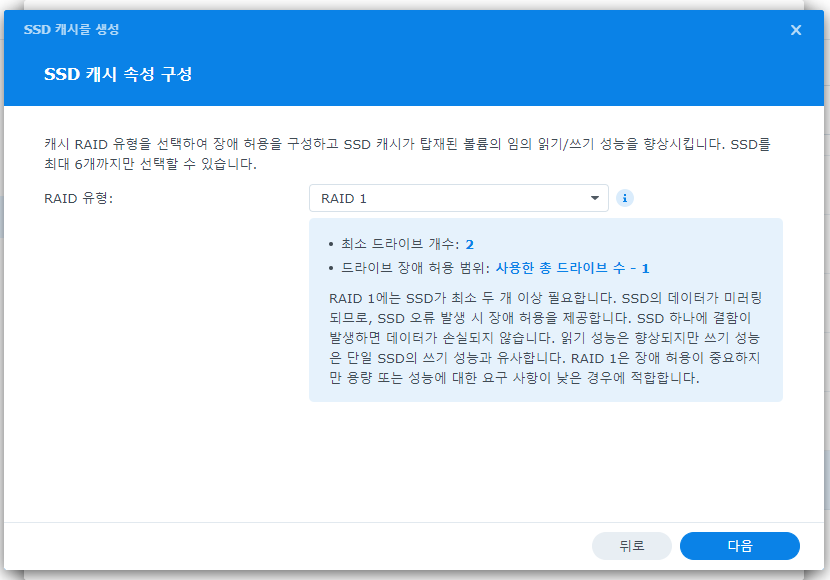Close the SSD cache creation dialog
Image resolution: width=830 pixels, height=580 pixels.
coord(796,30)
